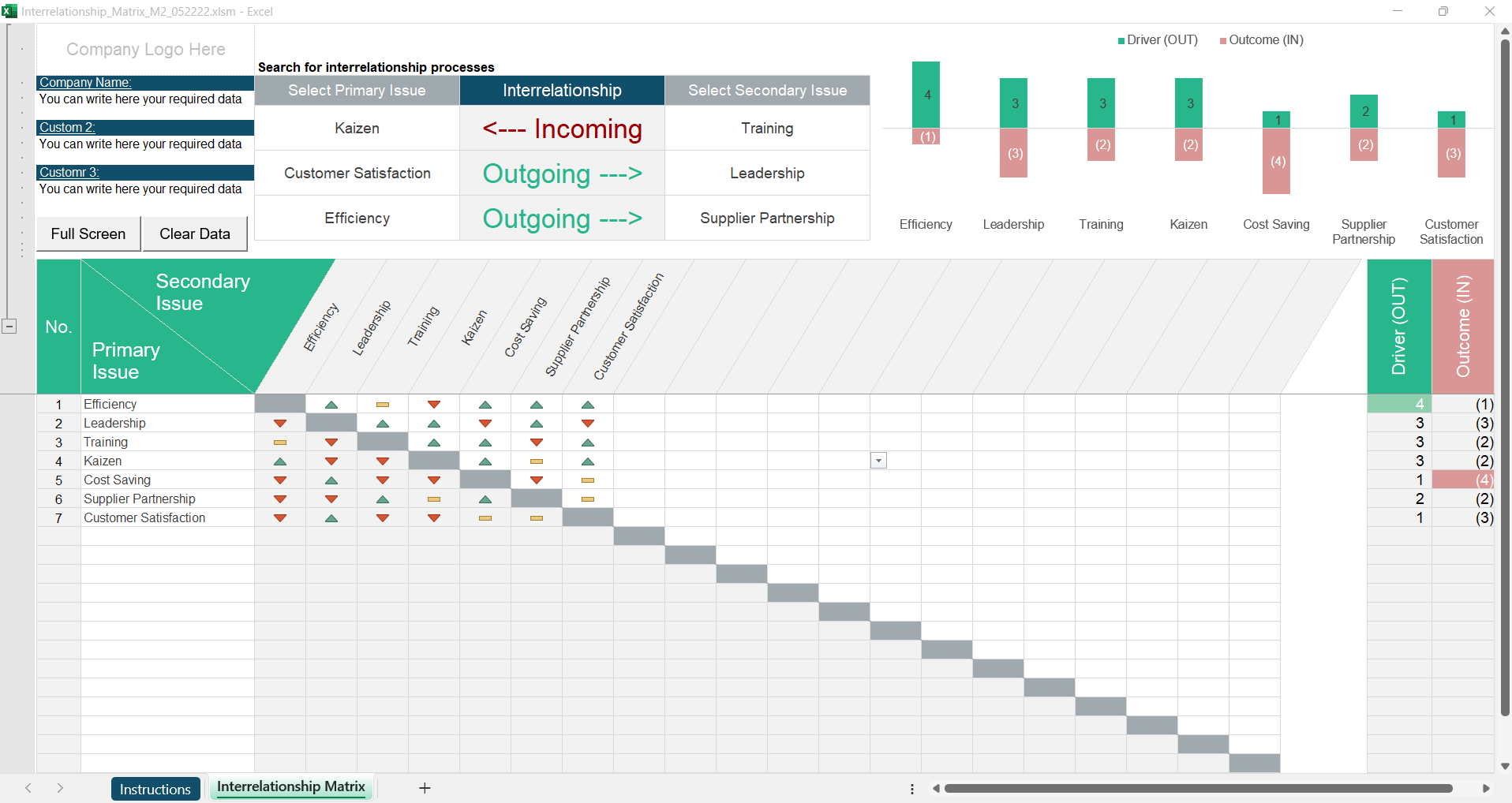Collapse the row outline group minus button
Image resolution: width=1512 pixels, height=803 pixels.
tap(9, 327)
